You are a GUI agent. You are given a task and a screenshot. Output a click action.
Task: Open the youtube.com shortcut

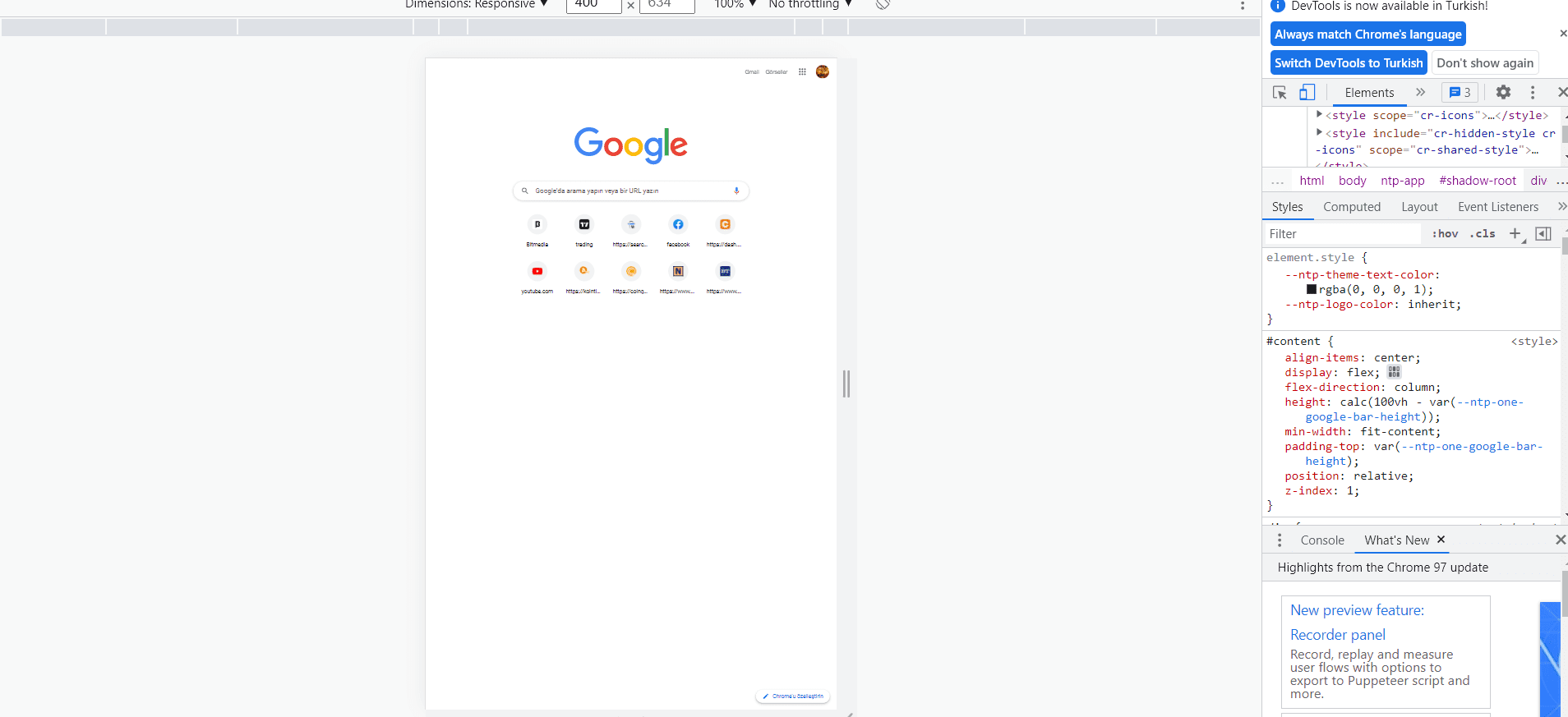click(x=537, y=278)
